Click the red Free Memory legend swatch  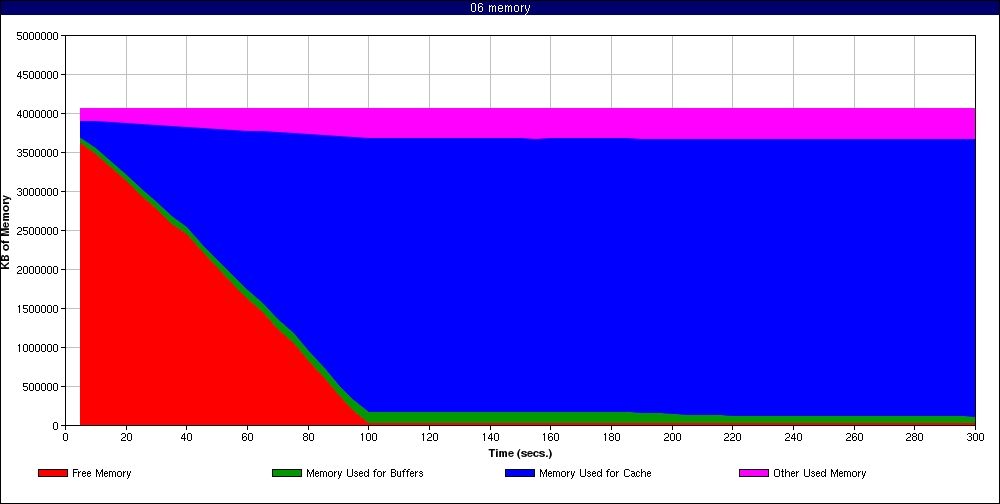53,473
